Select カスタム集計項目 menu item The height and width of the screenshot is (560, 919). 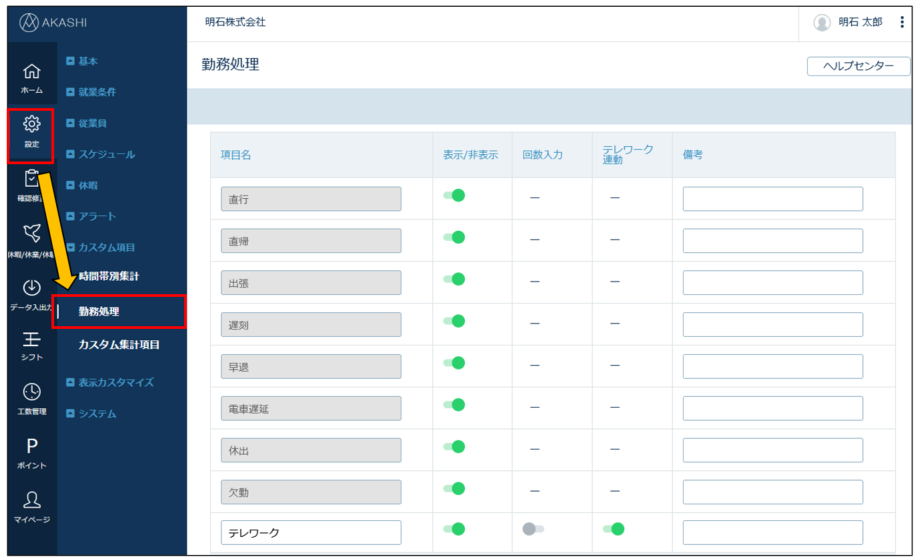point(119,345)
